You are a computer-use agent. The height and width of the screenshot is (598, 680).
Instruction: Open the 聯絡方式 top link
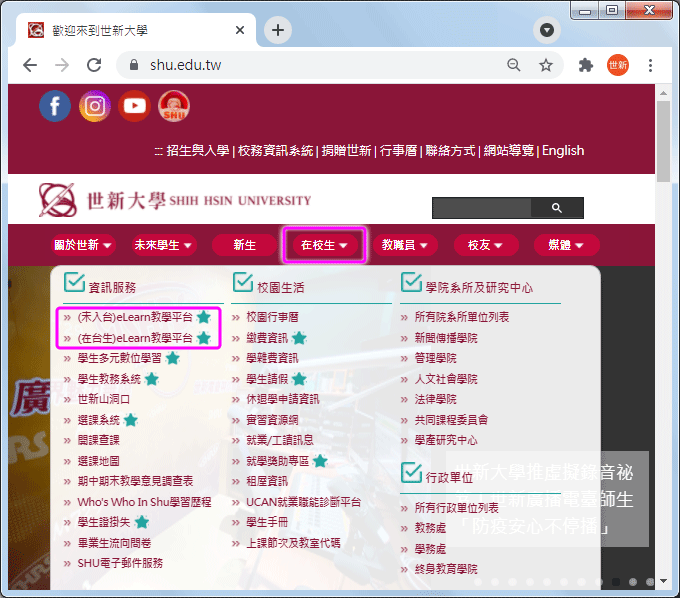click(x=450, y=150)
